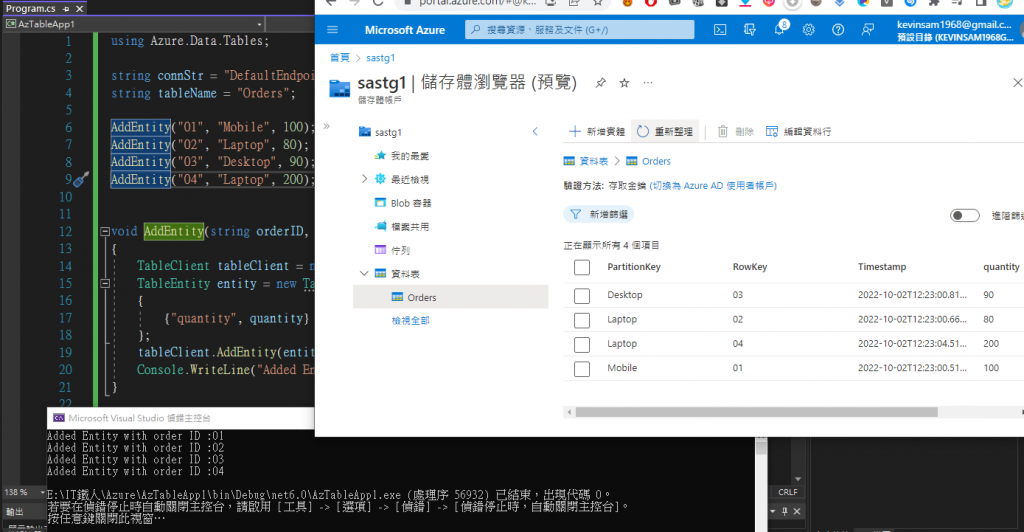Click Add Filter pill button
The width and height of the screenshot is (1024, 532).
pyautogui.click(x=599, y=214)
